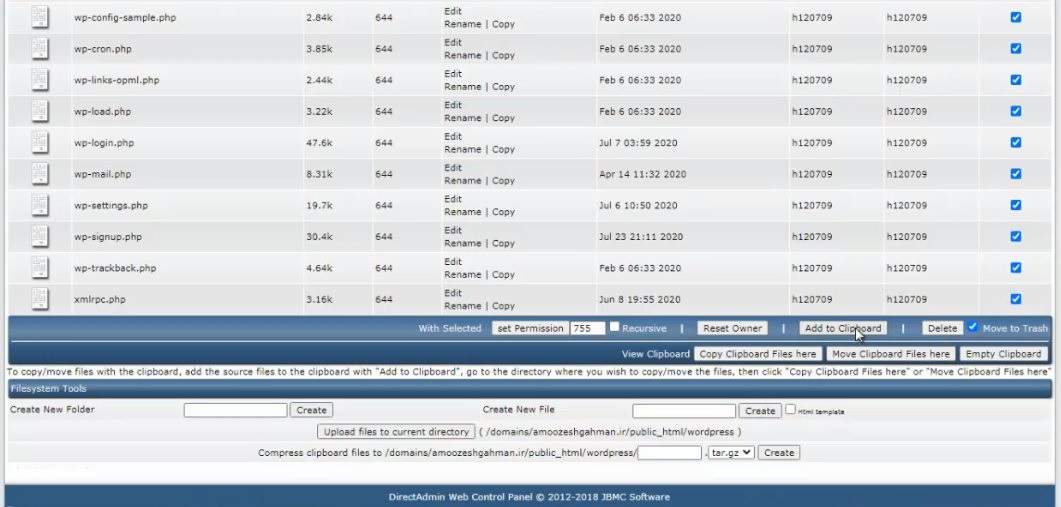Open the View Clipboard link
This screenshot has width=1061, height=507.
656,354
